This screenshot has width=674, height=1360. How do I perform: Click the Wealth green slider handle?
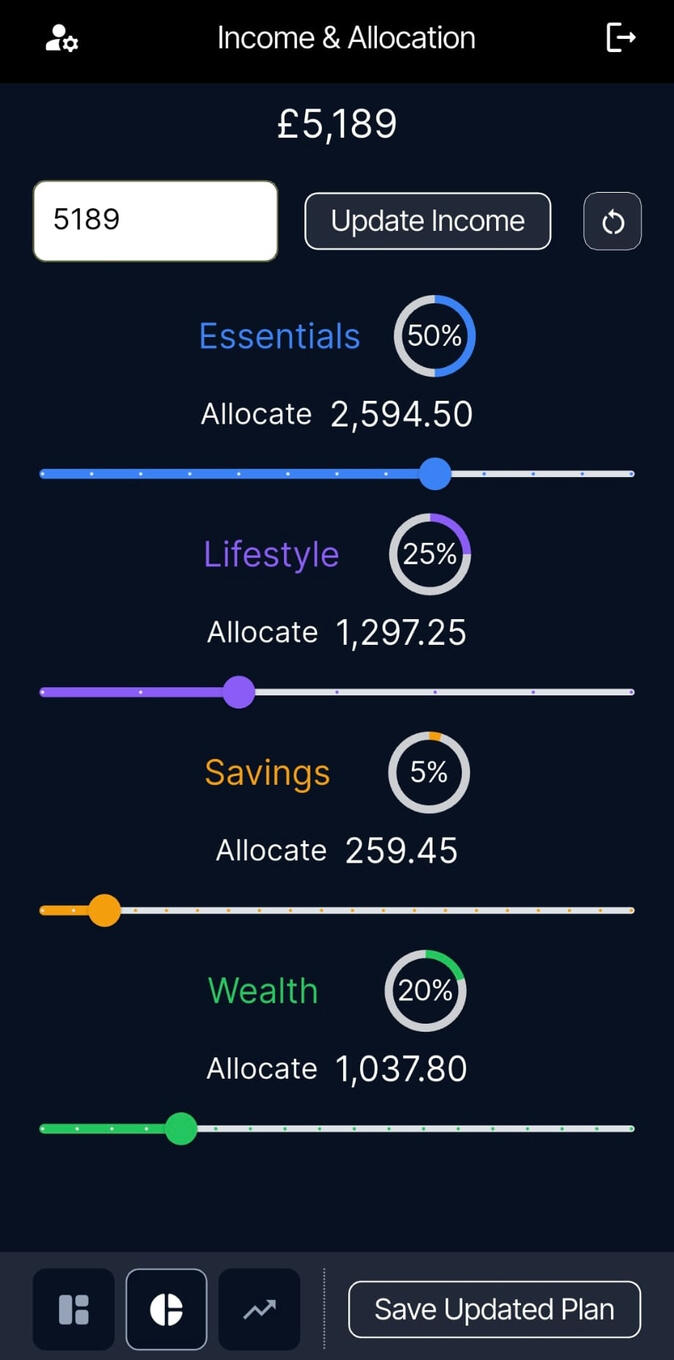181,1128
